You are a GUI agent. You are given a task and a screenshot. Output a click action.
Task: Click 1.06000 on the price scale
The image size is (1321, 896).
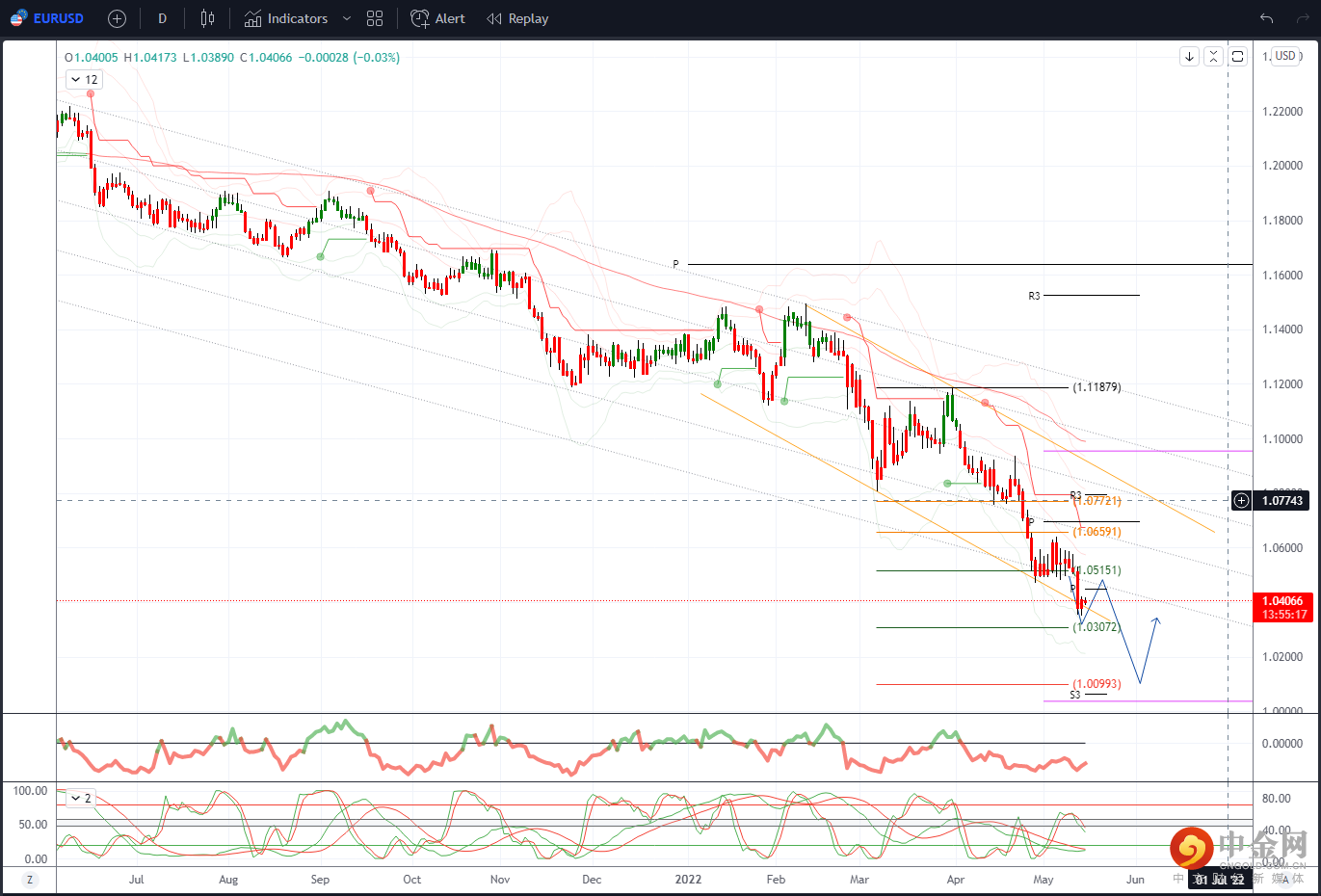tap(1282, 548)
